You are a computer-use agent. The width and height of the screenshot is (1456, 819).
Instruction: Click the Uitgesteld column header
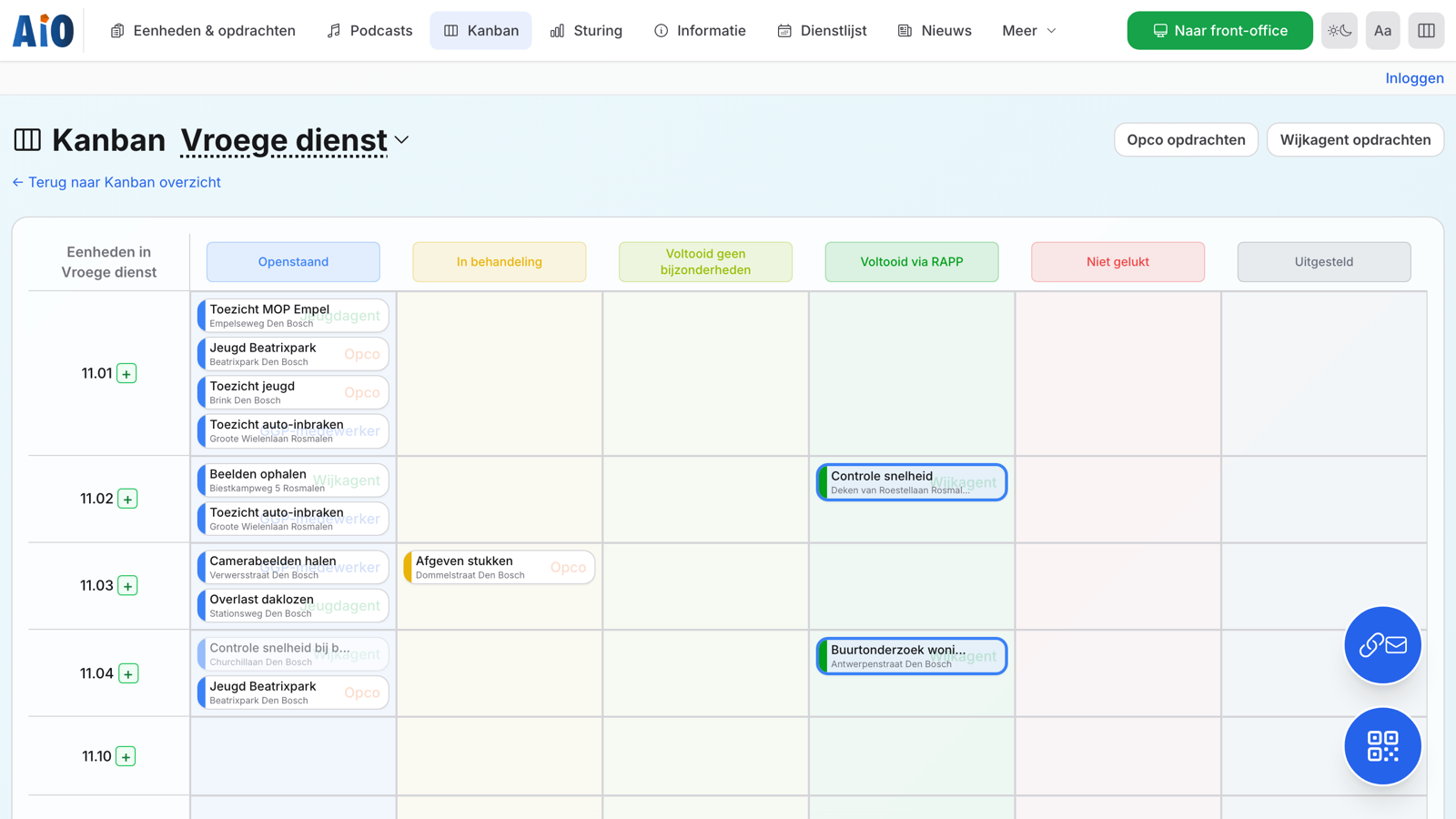(x=1324, y=262)
